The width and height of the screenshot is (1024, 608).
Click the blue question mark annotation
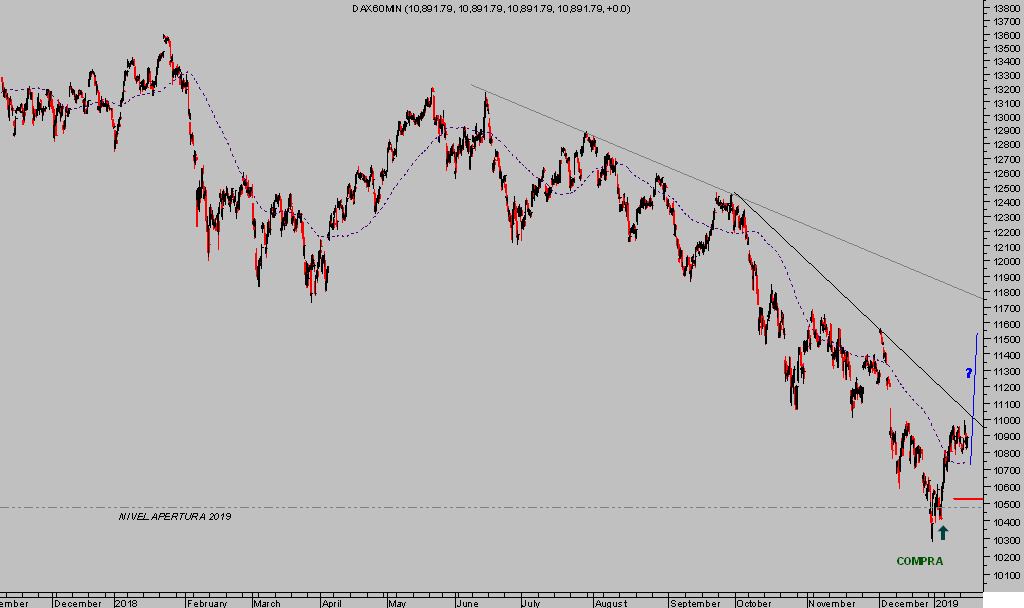(968, 373)
